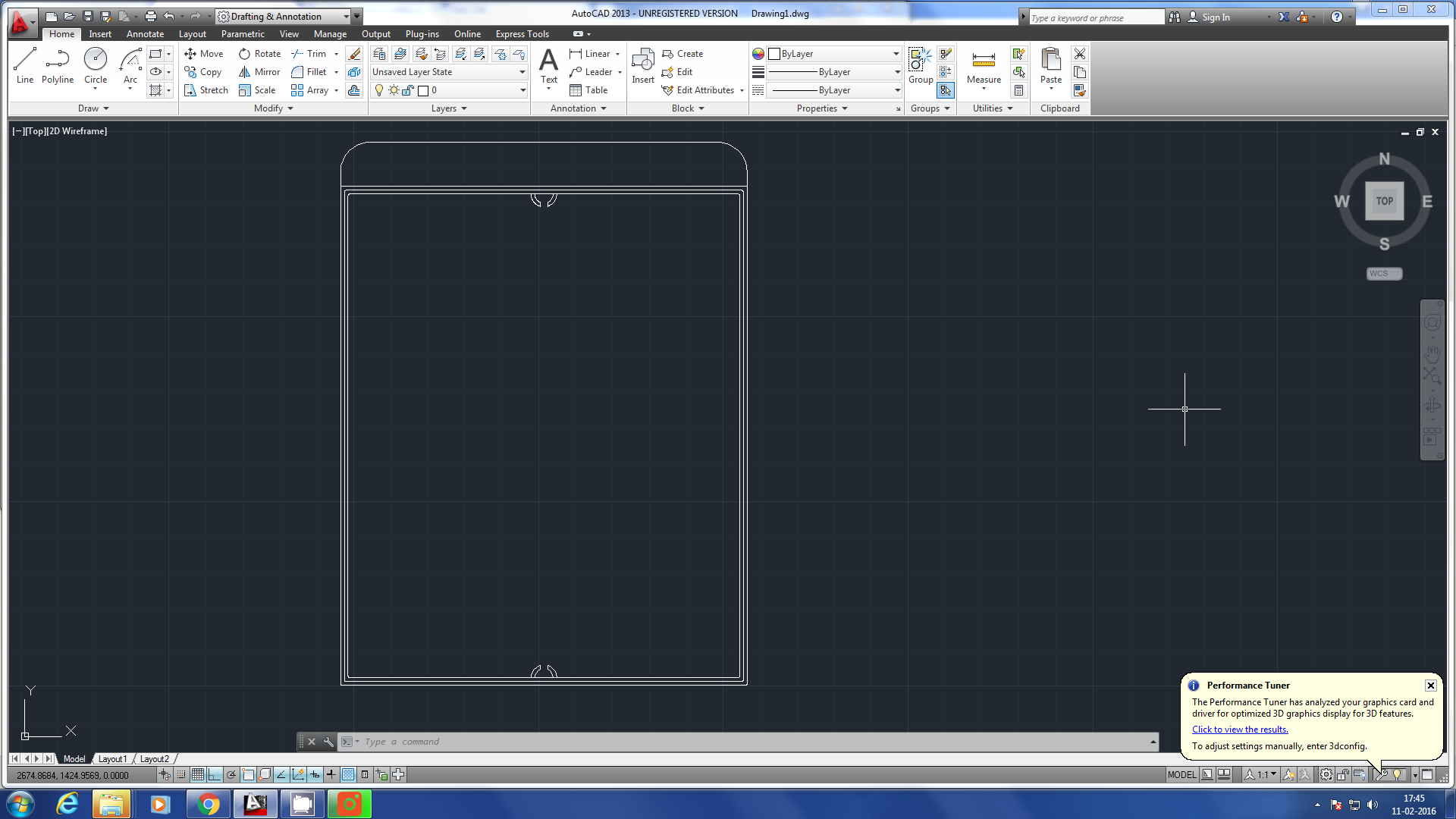This screenshot has width=1456, height=819.
Task: Open the Express Tools ribbon tab
Action: click(x=522, y=34)
